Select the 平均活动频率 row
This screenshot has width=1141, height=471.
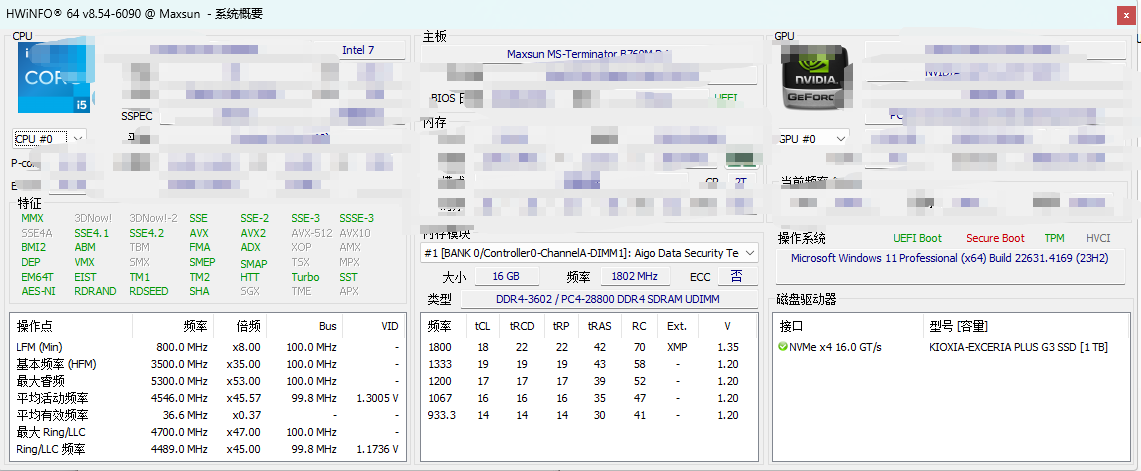pos(207,398)
